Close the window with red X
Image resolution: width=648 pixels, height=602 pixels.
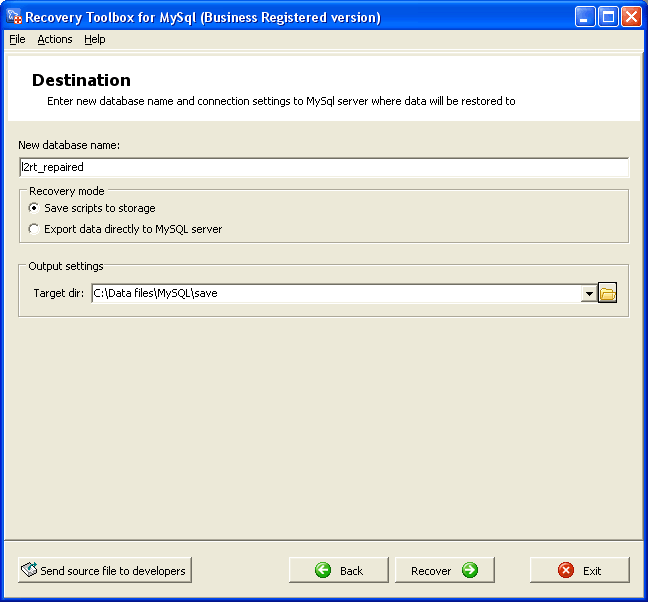click(x=632, y=17)
